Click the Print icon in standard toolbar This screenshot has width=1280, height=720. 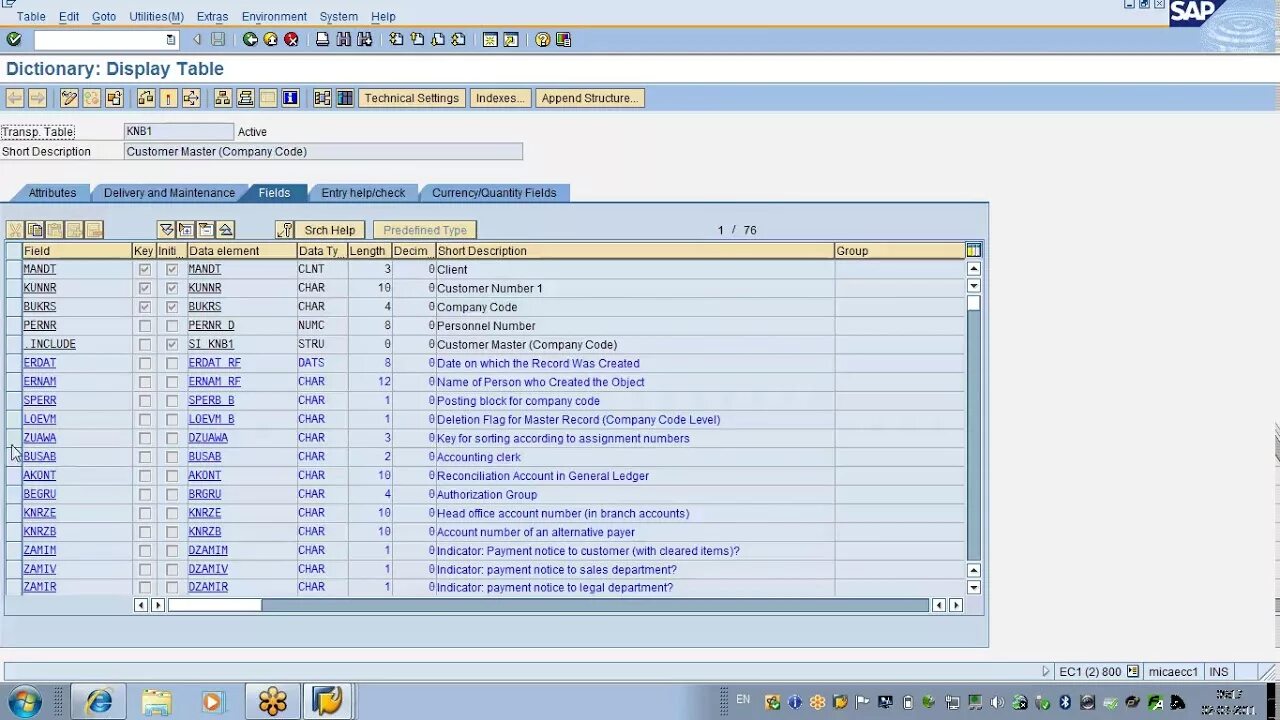[322, 39]
